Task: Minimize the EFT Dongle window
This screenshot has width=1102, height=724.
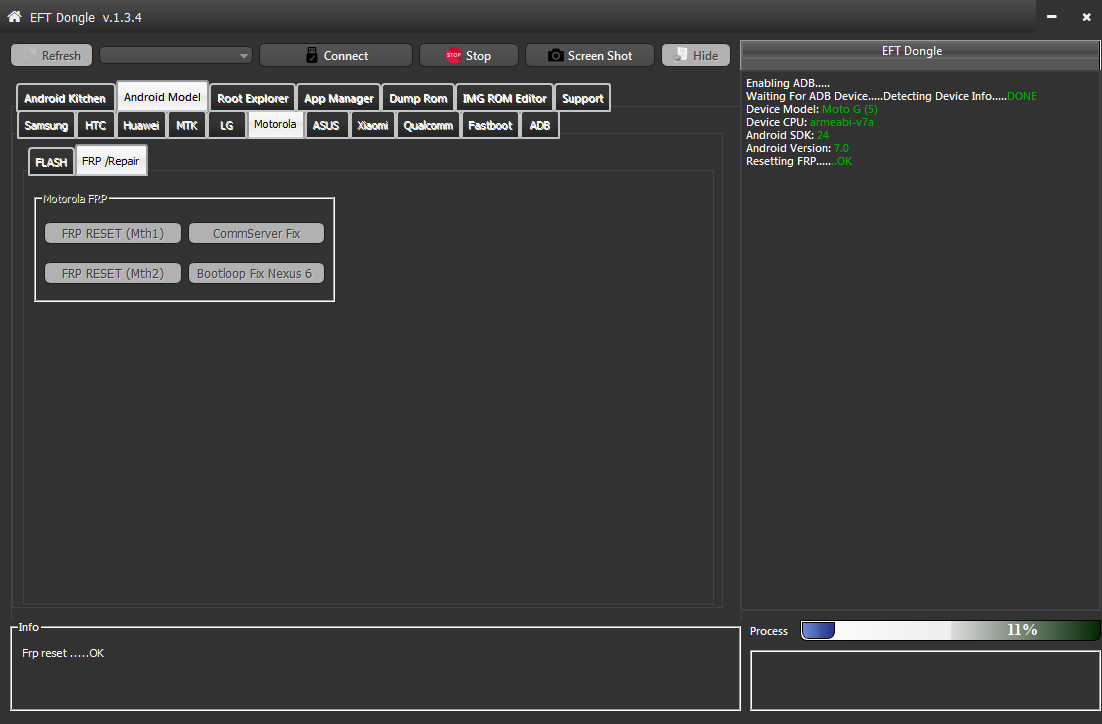Action: [1051, 16]
